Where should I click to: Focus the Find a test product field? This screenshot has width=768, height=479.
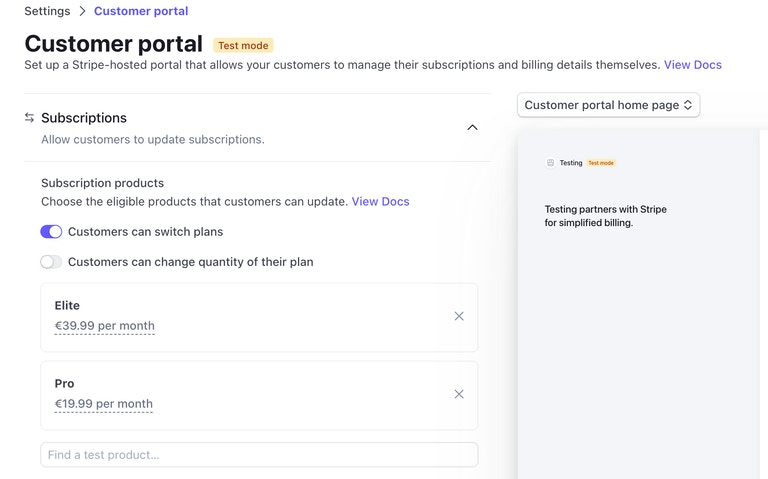point(259,455)
